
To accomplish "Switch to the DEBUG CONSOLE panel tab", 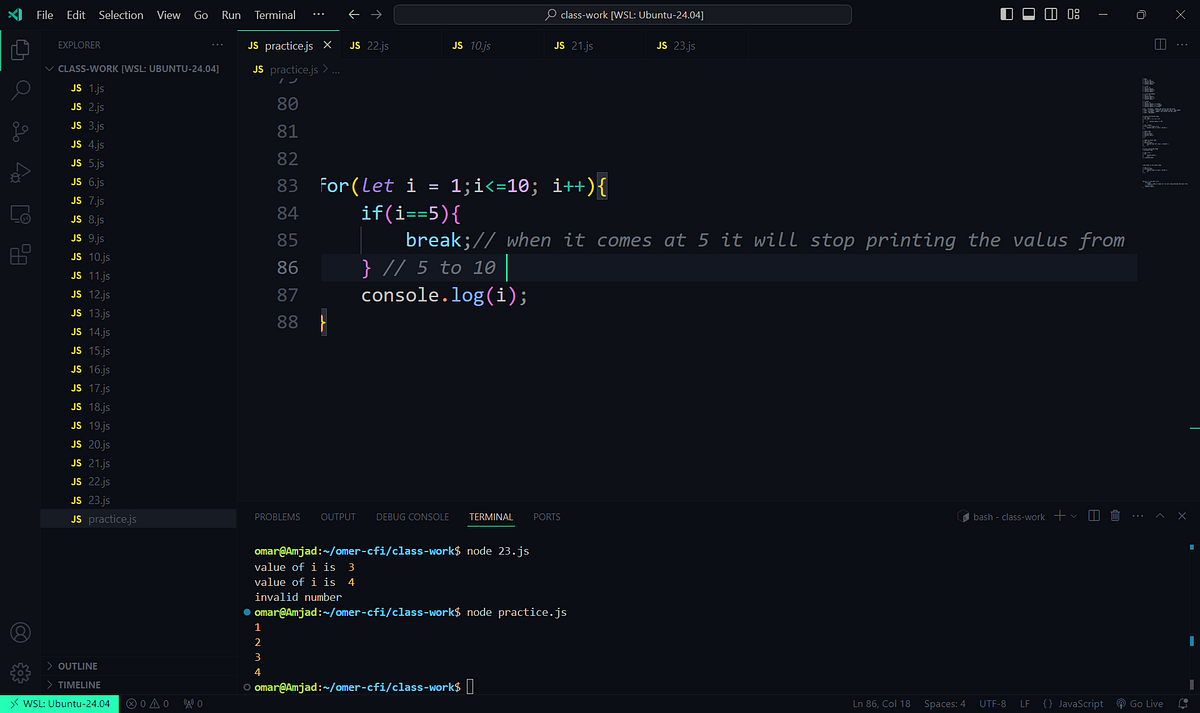I will click(412, 517).
